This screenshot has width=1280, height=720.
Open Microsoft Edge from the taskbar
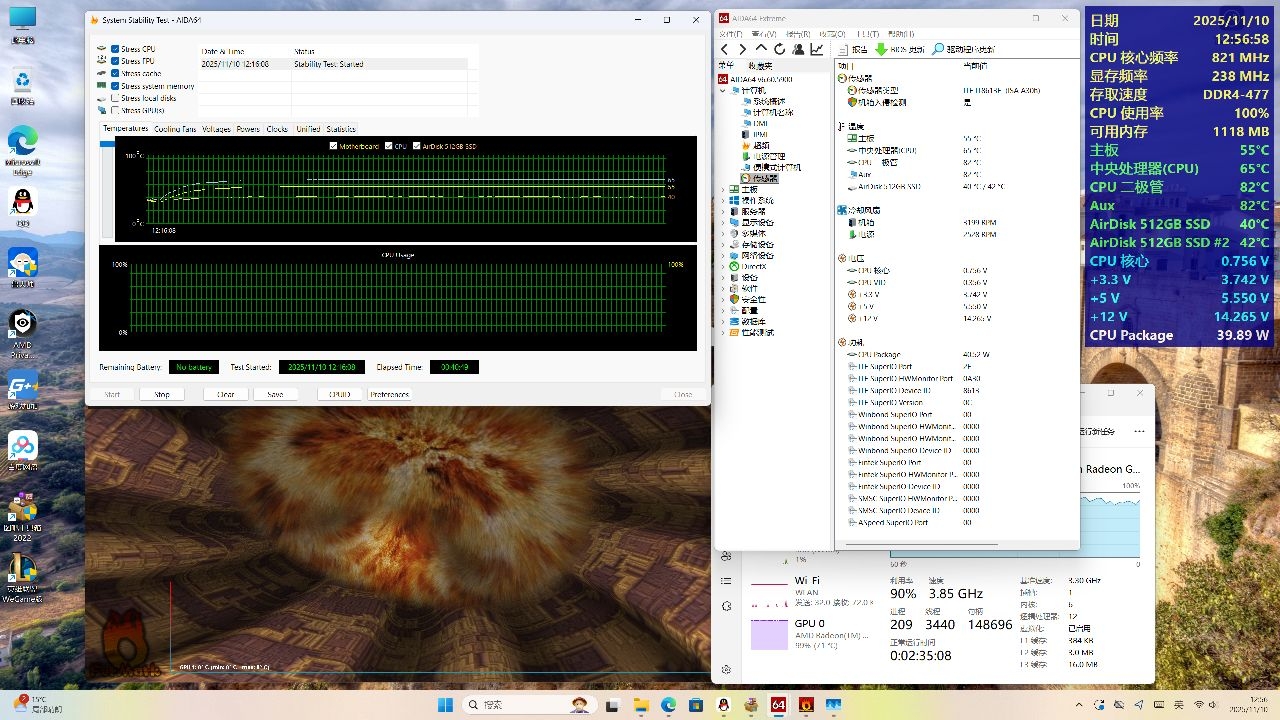[667, 705]
